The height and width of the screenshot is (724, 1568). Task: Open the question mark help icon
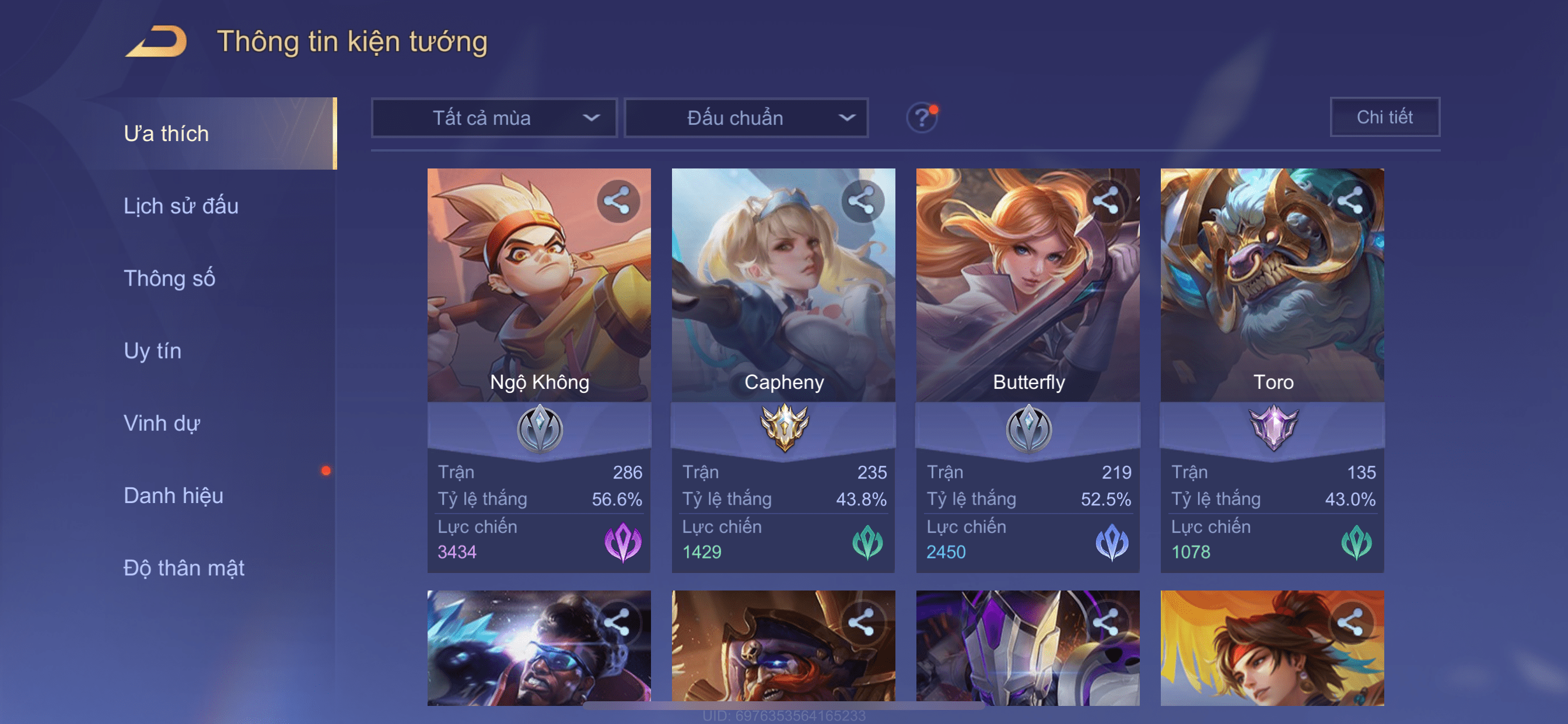(922, 117)
